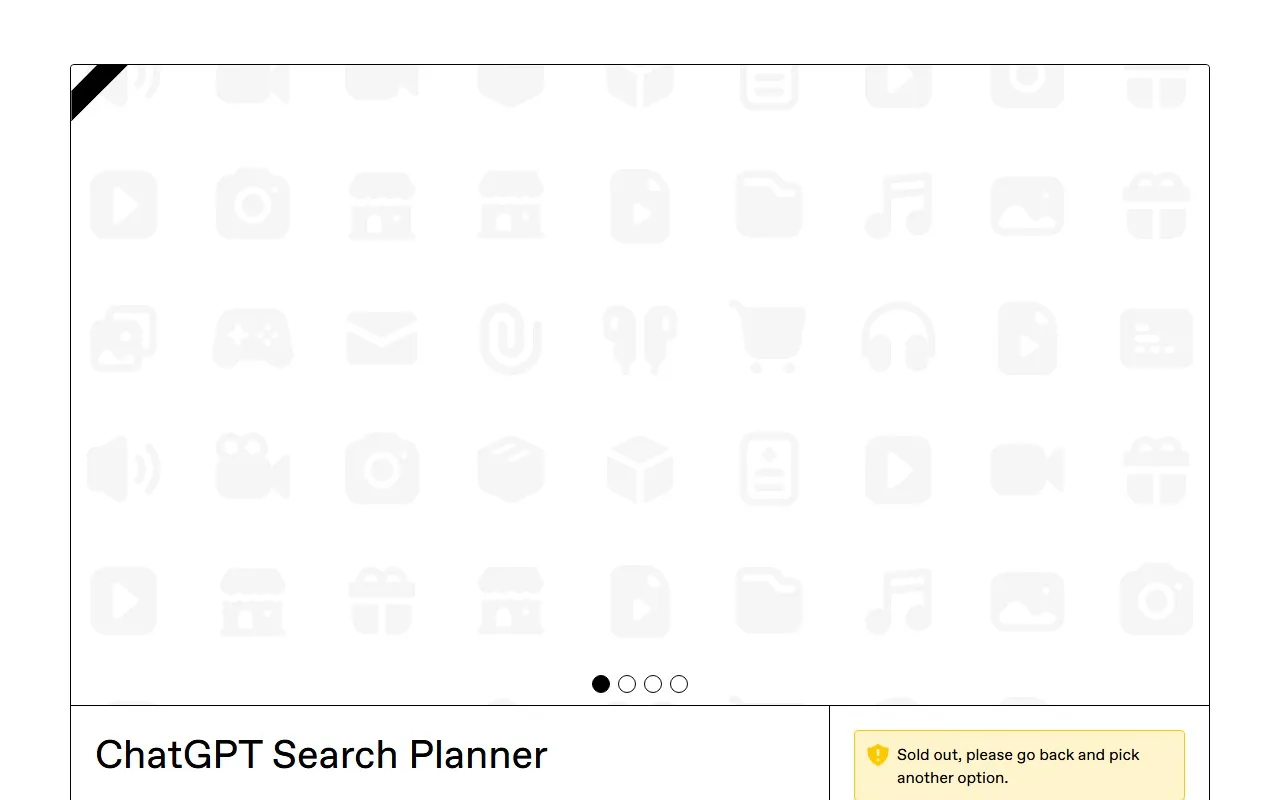Click the game controller icon
This screenshot has width=1280, height=800.
click(253, 338)
